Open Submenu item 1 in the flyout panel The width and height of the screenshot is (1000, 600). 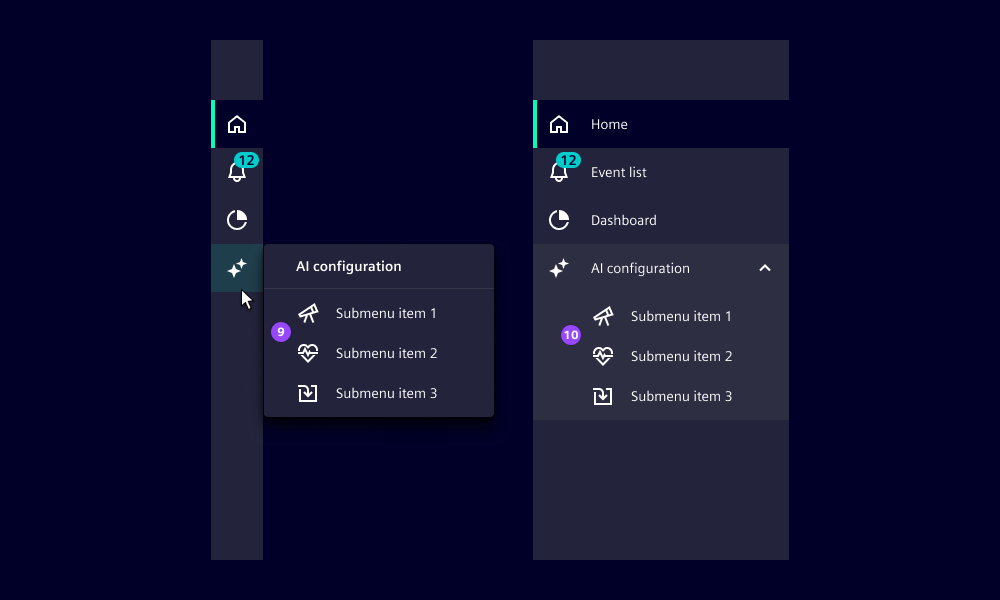(386, 313)
